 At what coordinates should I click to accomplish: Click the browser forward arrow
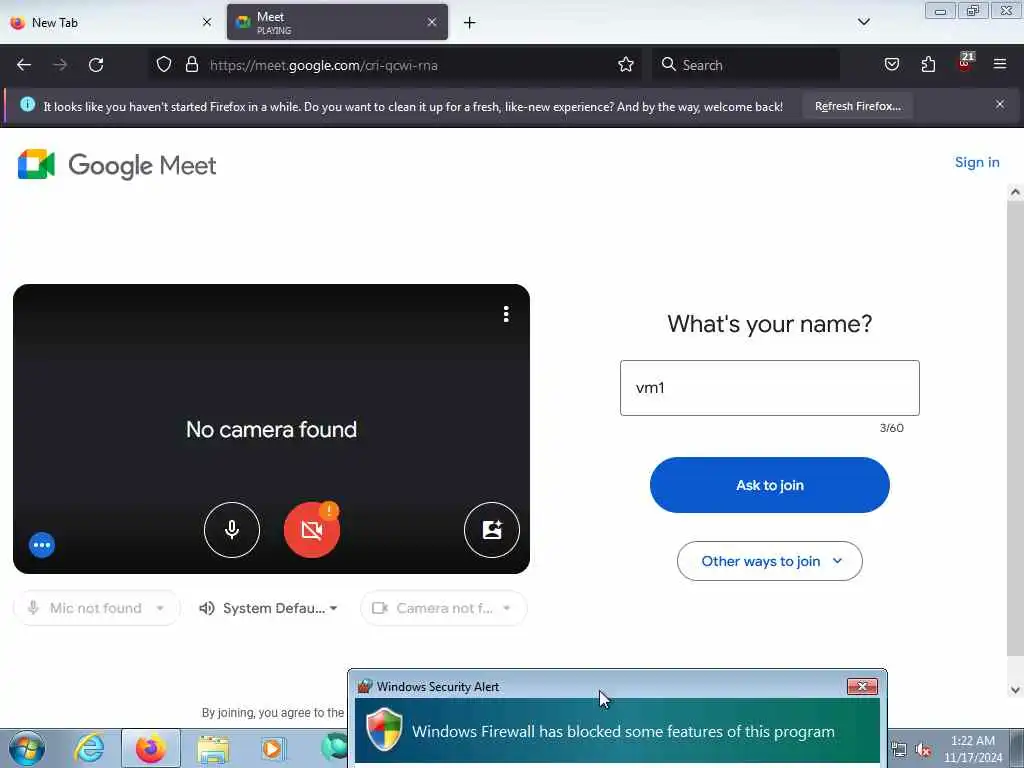60,65
